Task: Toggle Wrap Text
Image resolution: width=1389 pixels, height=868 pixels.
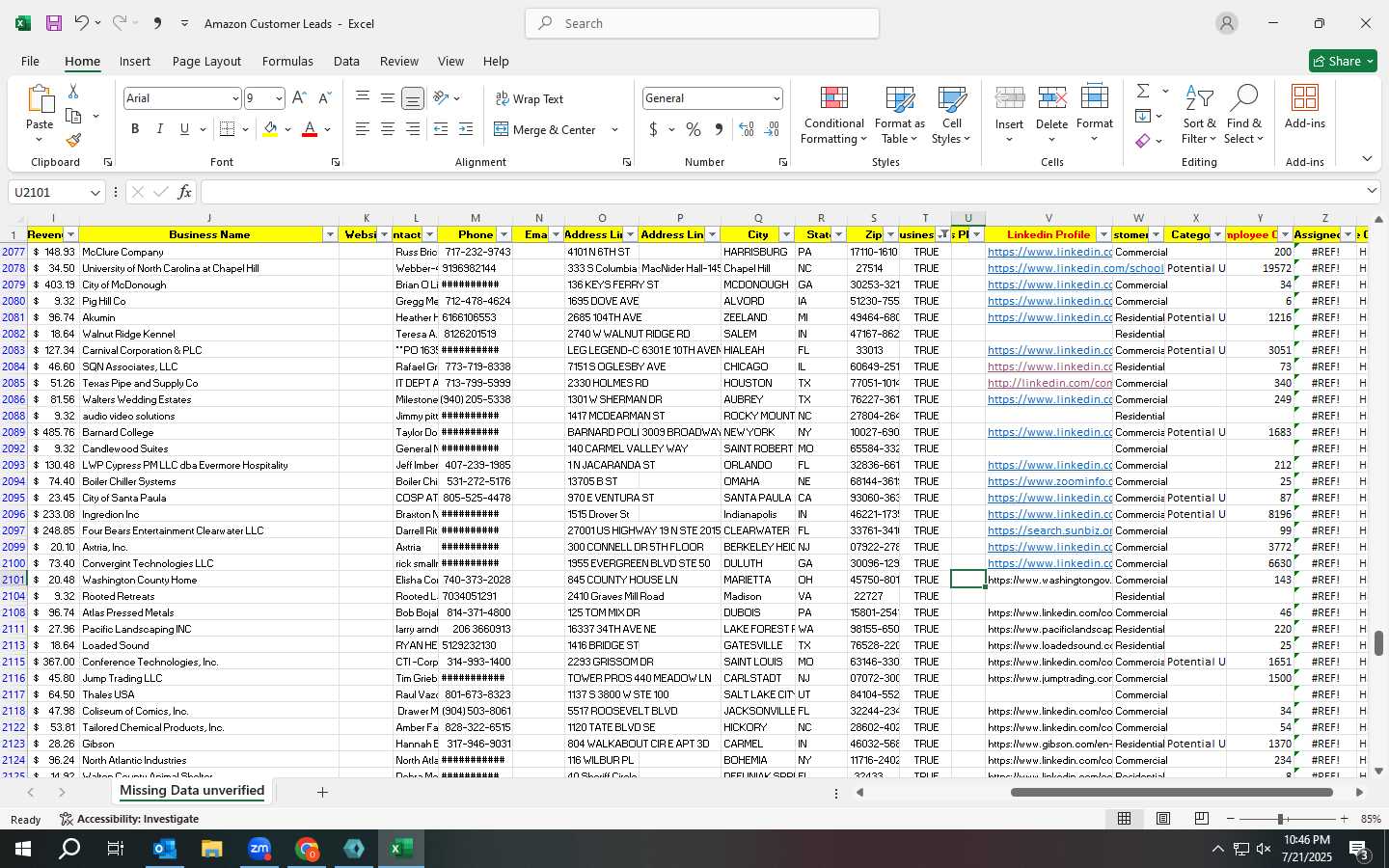Action: pos(529,98)
